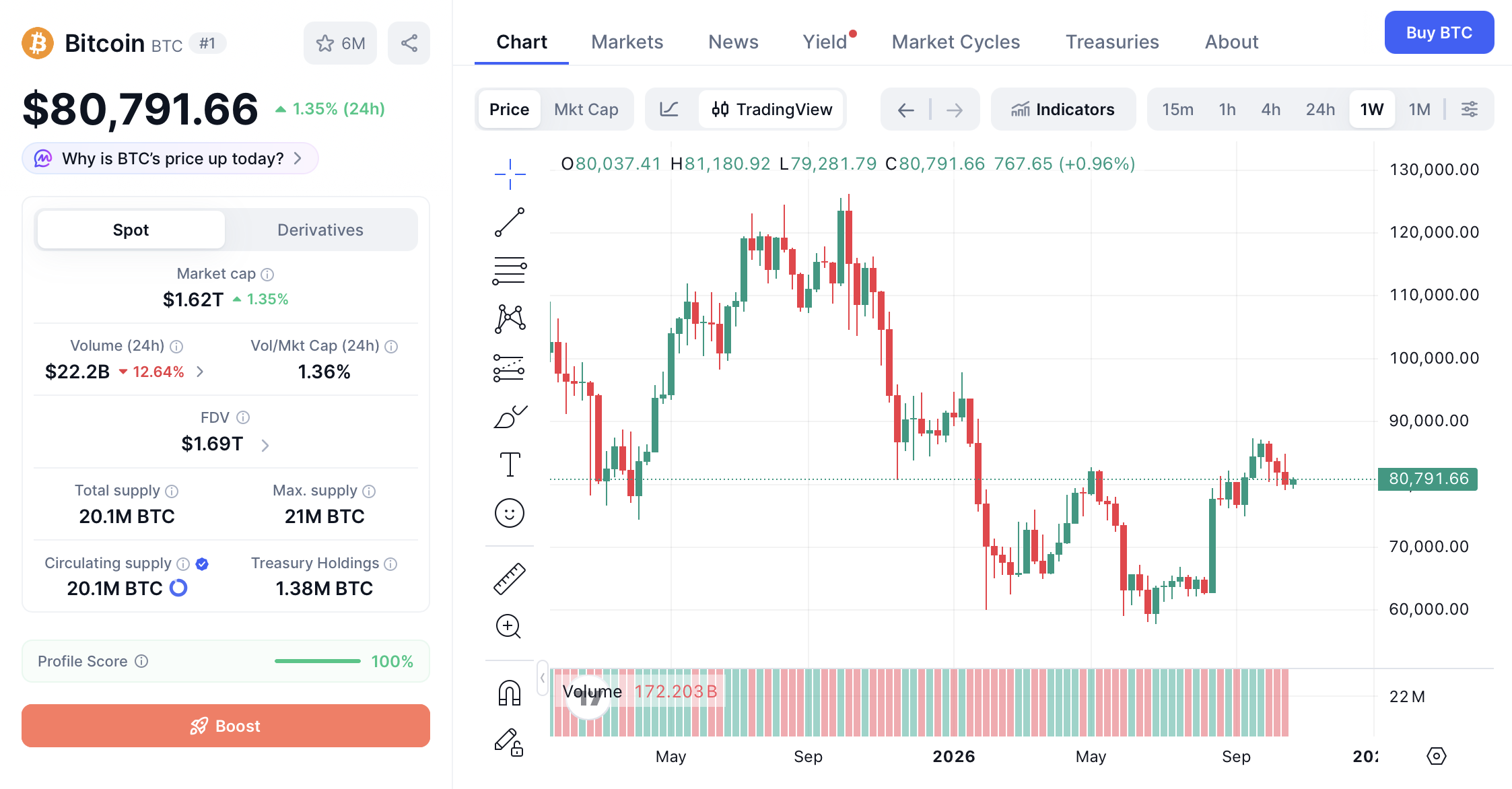Expand the Volume (24h) details chevron
This screenshot has height=789, width=1512.
point(200,372)
